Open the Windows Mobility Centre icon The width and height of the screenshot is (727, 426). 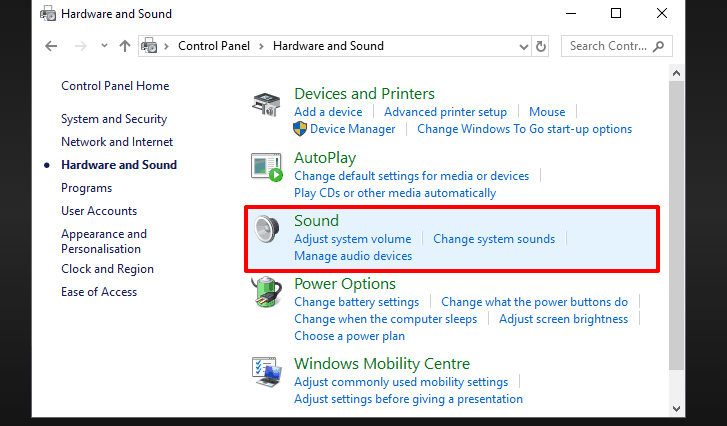pos(266,372)
